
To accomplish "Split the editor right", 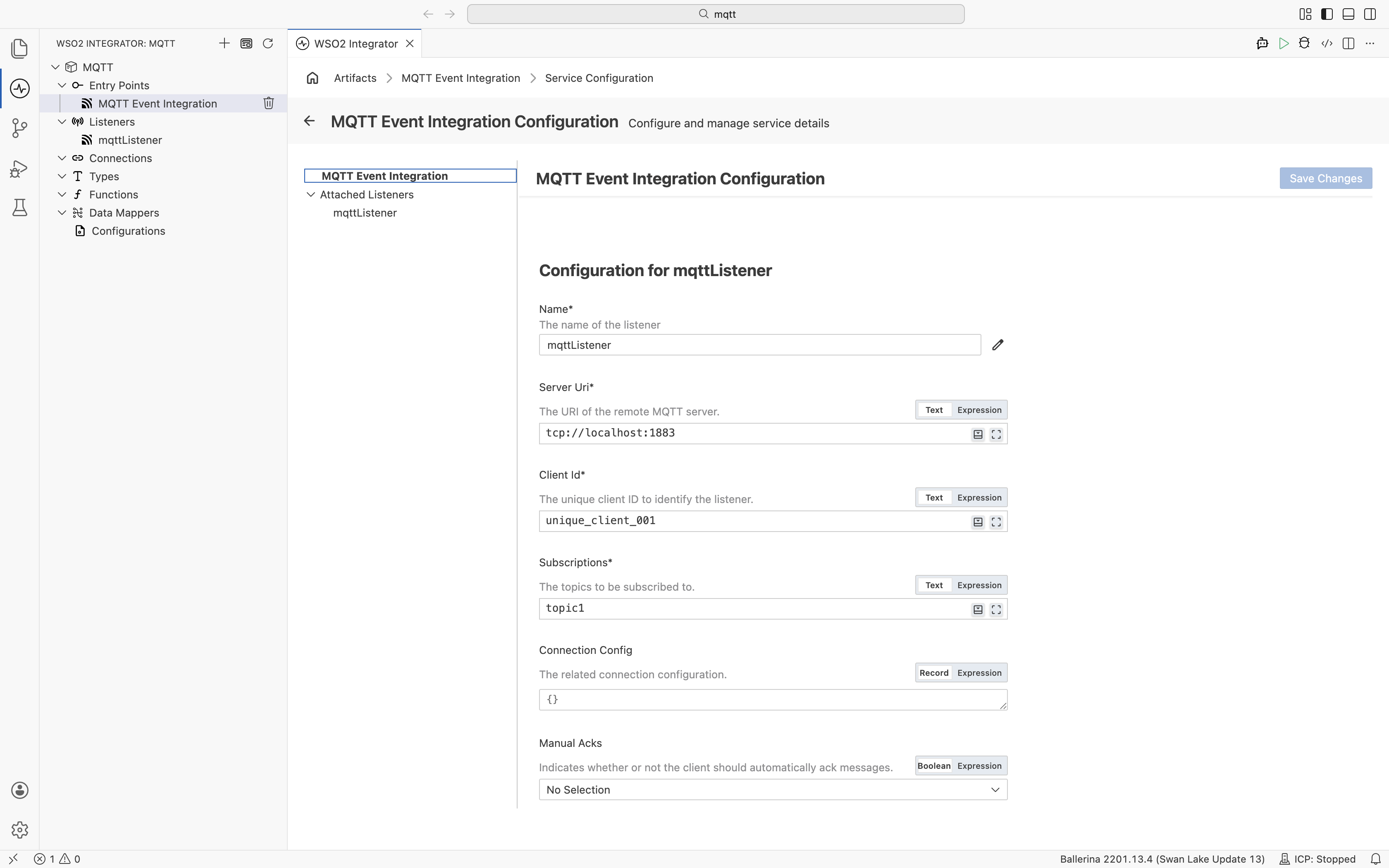I will click(1348, 44).
